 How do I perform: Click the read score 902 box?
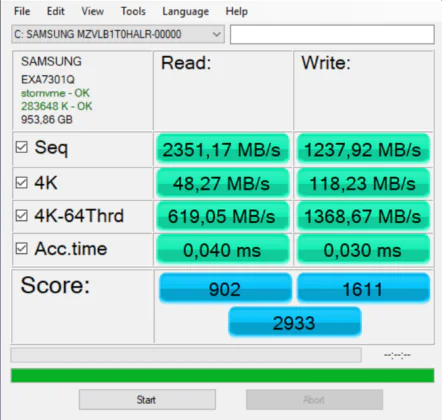point(225,288)
